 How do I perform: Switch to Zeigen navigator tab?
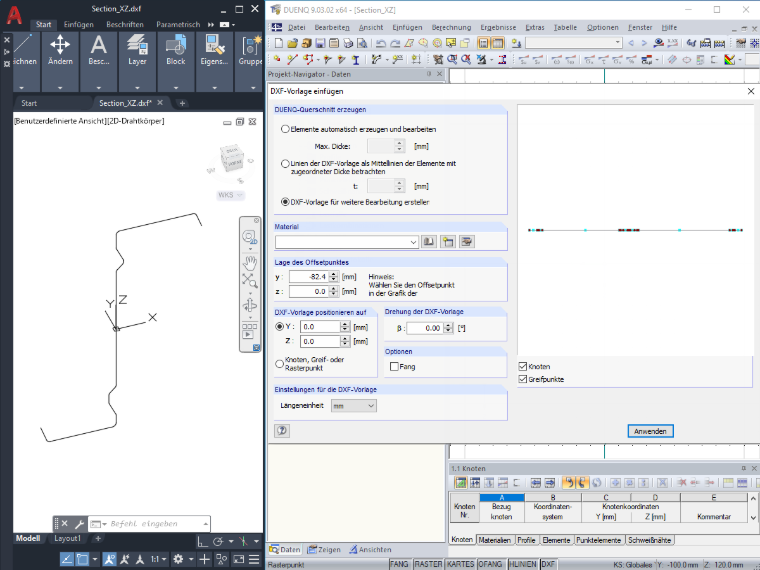324,550
